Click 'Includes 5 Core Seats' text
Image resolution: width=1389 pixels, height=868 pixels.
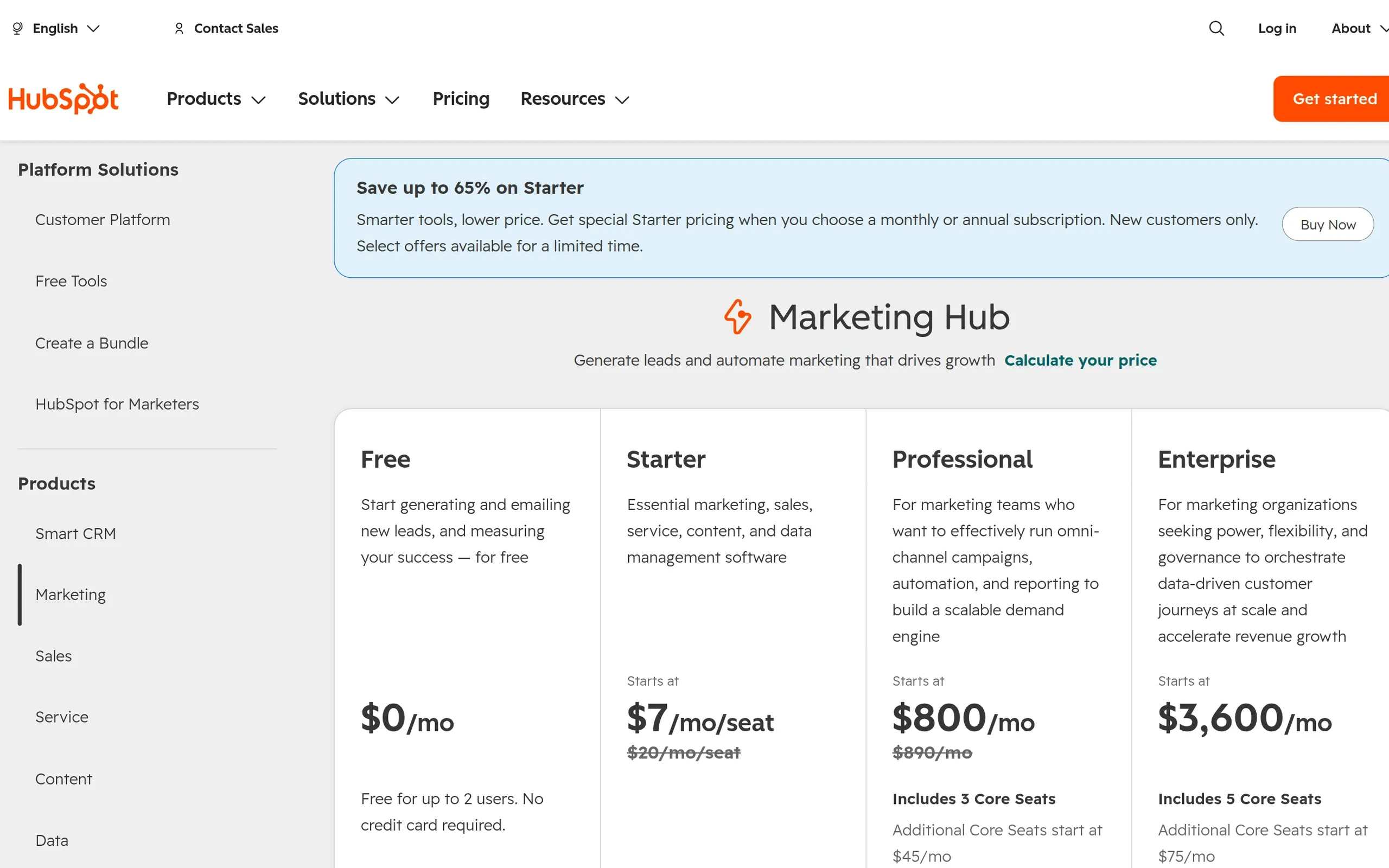1239,799
